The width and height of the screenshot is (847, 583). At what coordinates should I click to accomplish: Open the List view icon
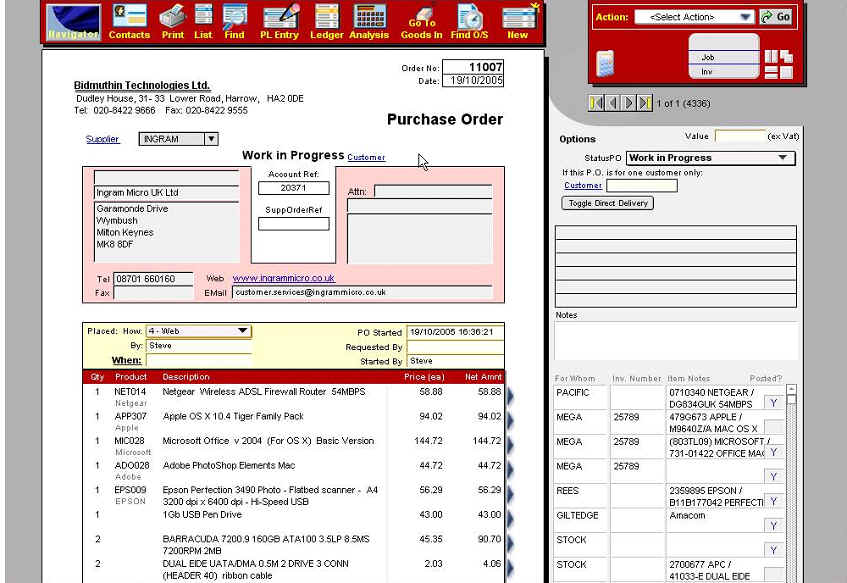(x=203, y=22)
